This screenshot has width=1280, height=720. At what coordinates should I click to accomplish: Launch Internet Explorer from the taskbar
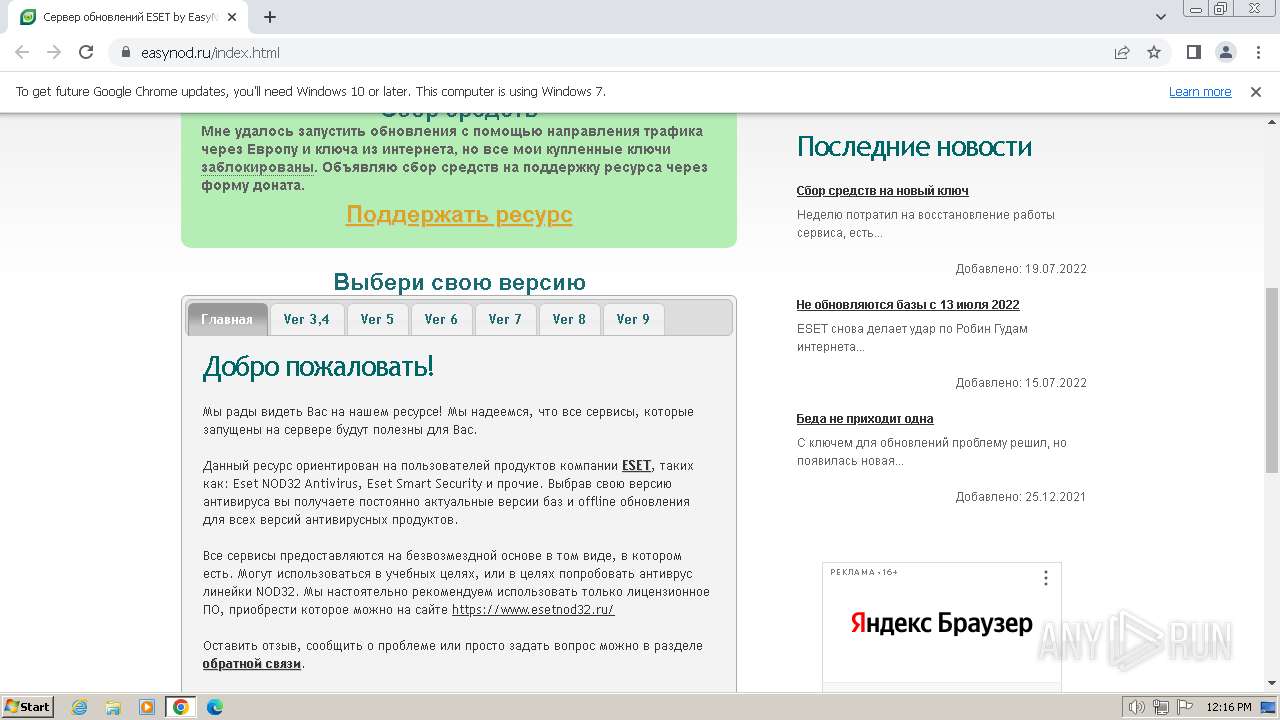click(x=79, y=707)
